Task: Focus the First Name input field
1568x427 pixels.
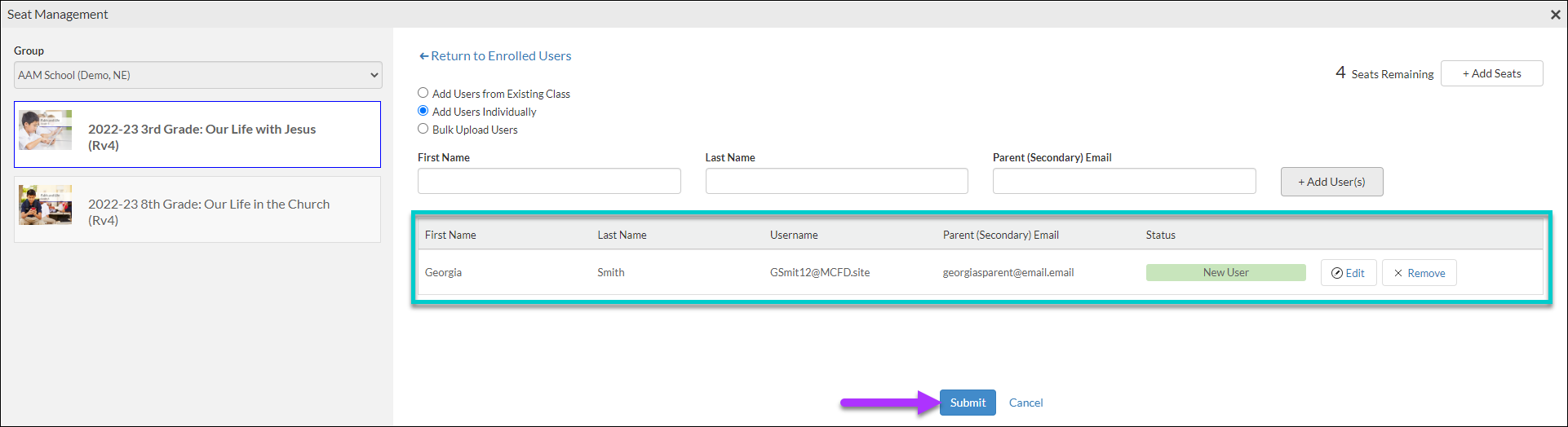Action: point(549,181)
